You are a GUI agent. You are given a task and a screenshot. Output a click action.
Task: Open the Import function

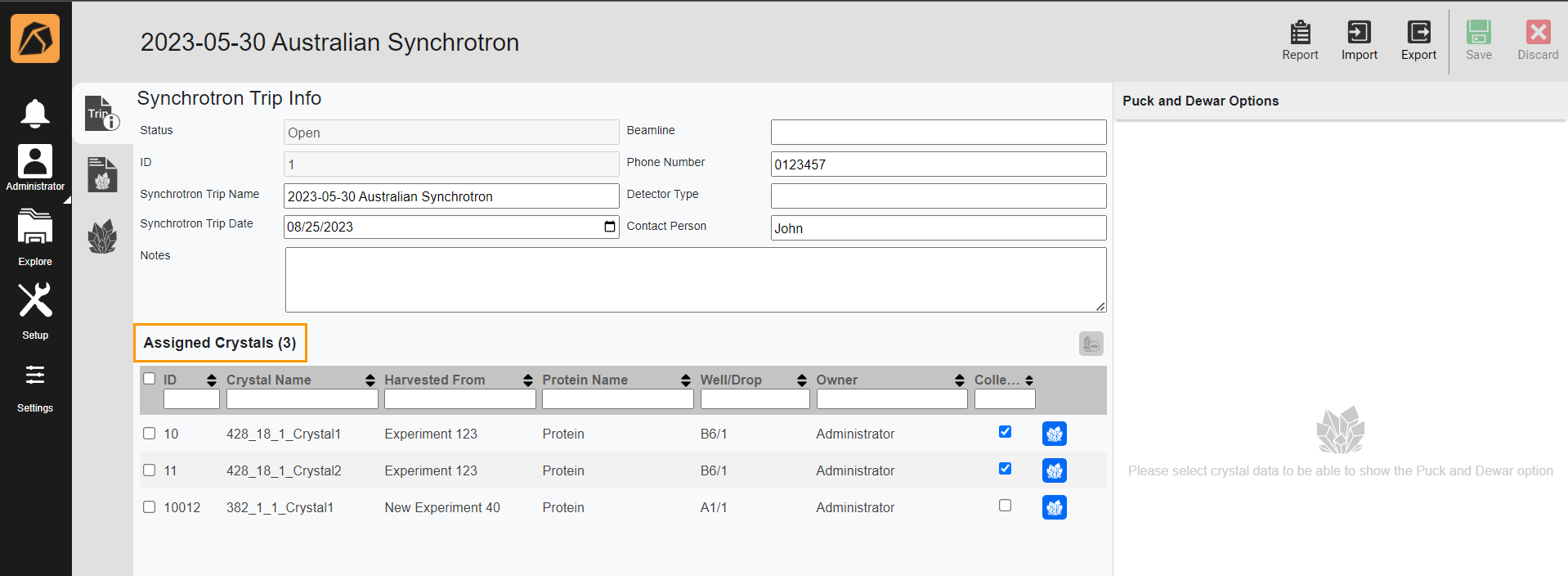(1359, 33)
